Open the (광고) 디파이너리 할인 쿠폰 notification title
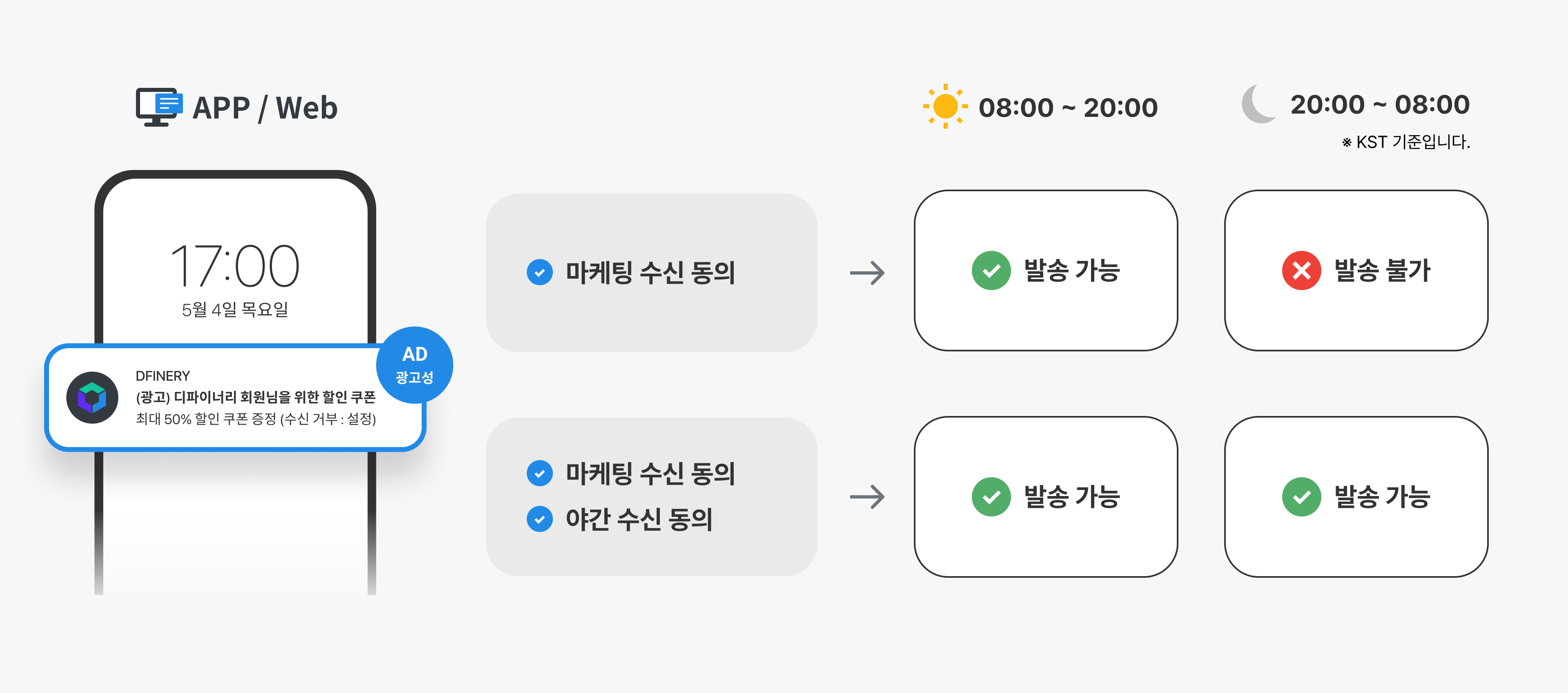Image resolution: width=1568 pixels, height=693 pixels. point(256,397)
